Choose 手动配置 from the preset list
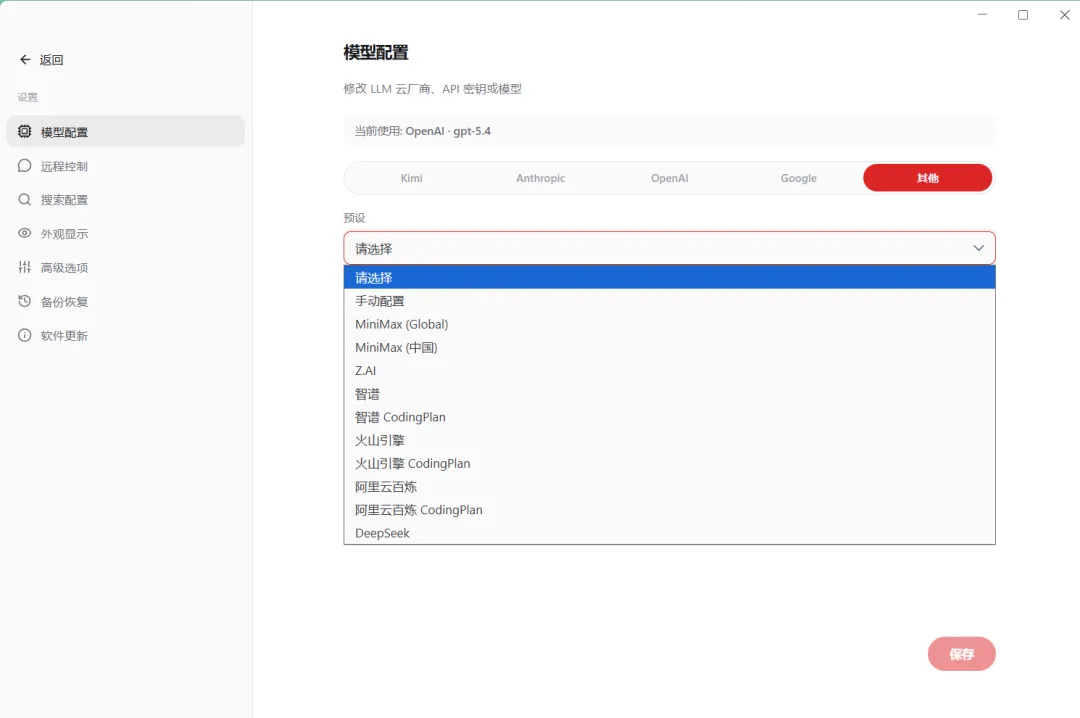1080x718 pixels. click(x=669, y=301)
